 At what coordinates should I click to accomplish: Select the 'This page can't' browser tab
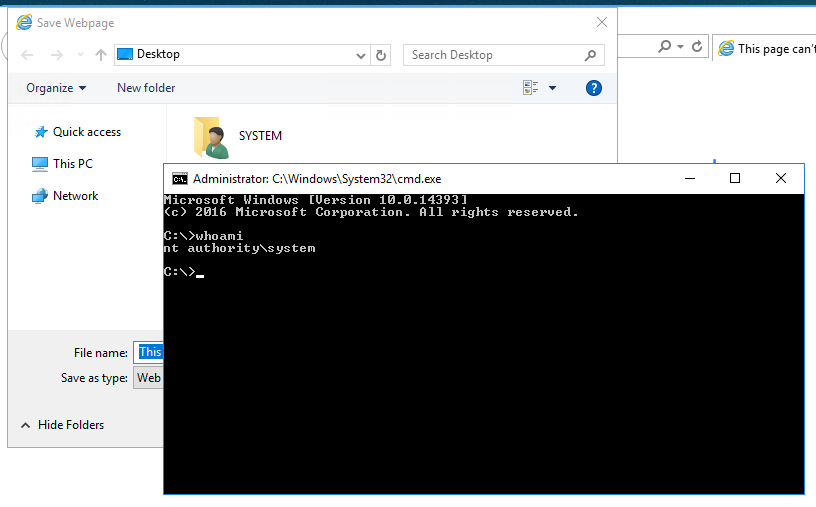pyautogui.click(x=764, y=49)
